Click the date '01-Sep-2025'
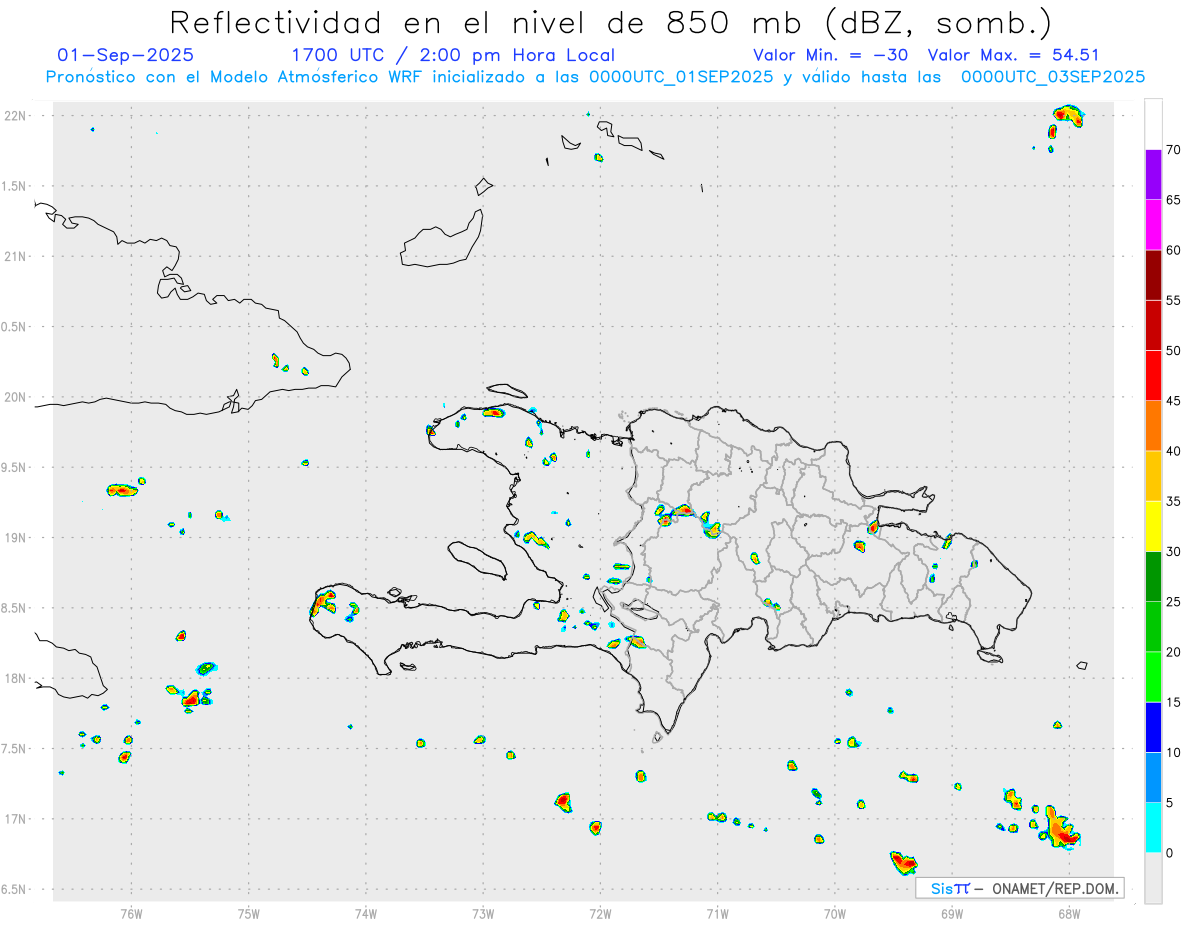This screenshot has width=1200, height=927. click(126, 55)
